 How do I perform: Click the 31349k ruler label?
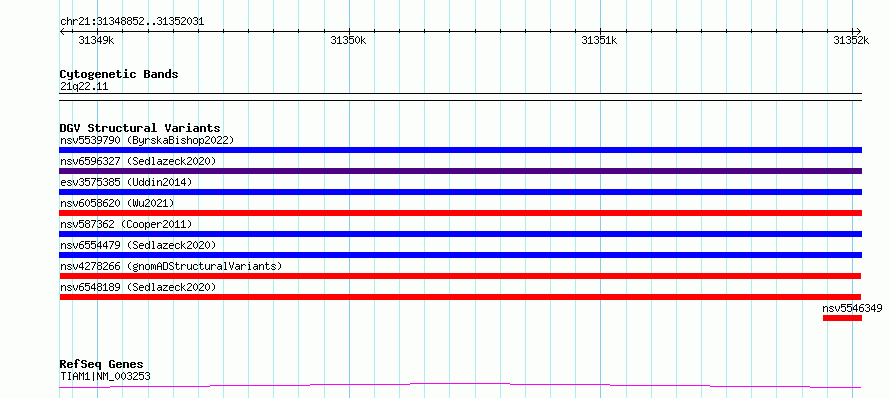(x=96, y=40)
